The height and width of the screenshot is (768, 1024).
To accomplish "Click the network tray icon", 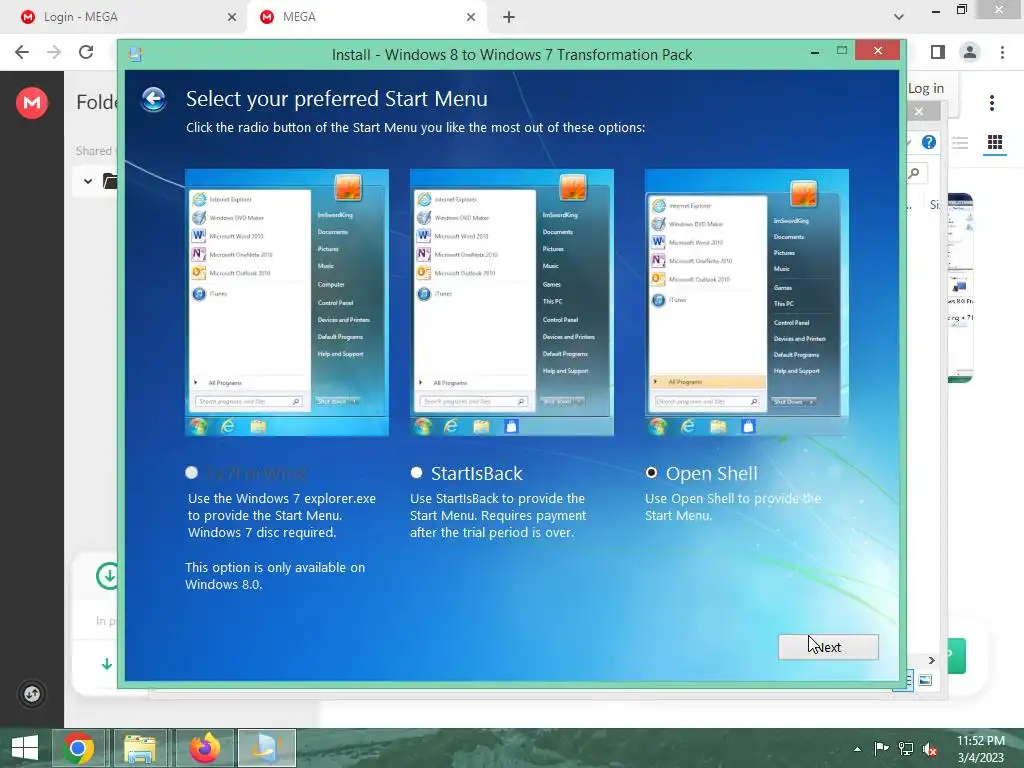I will pyautogui.click(x=906, y=749).
